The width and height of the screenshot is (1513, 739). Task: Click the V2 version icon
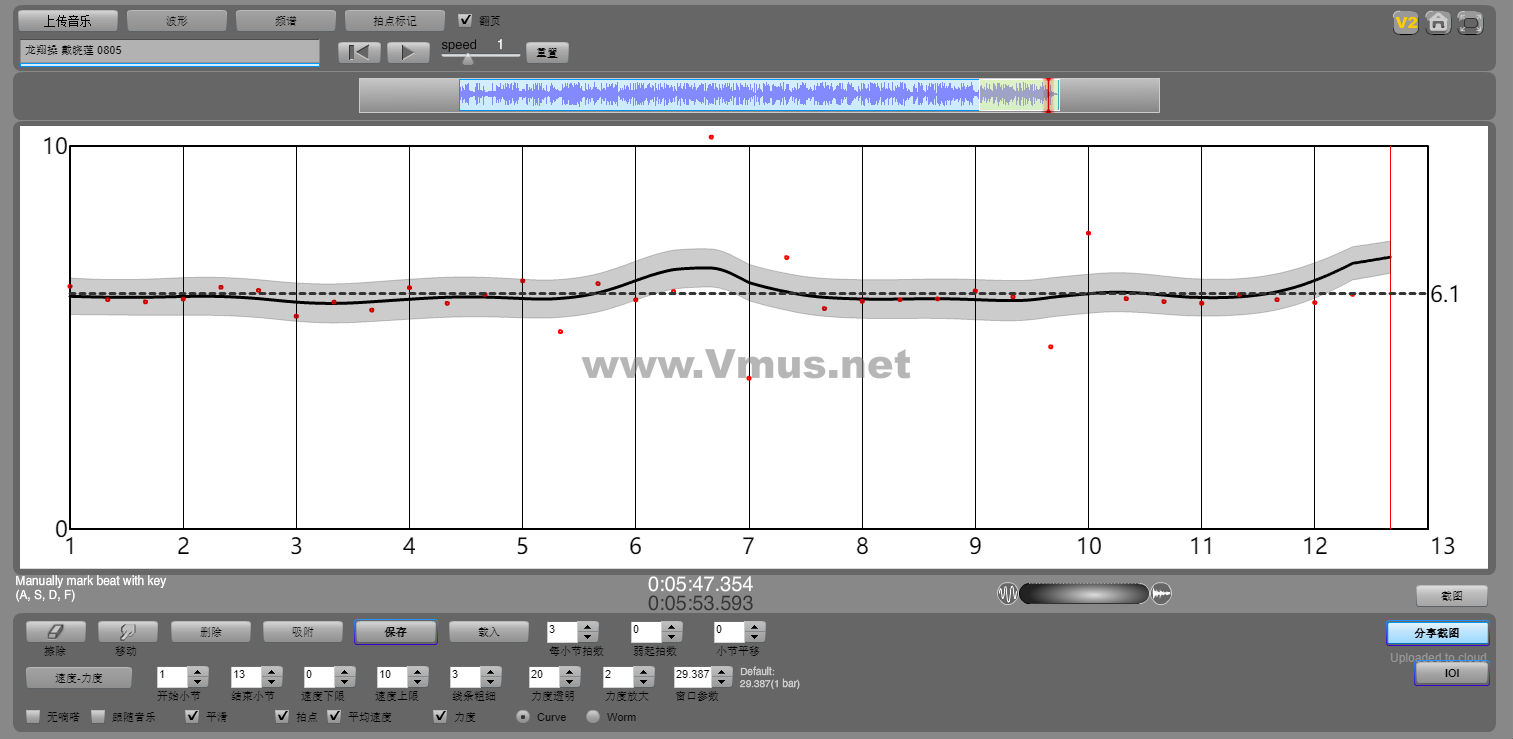[x=1406, y=23]
